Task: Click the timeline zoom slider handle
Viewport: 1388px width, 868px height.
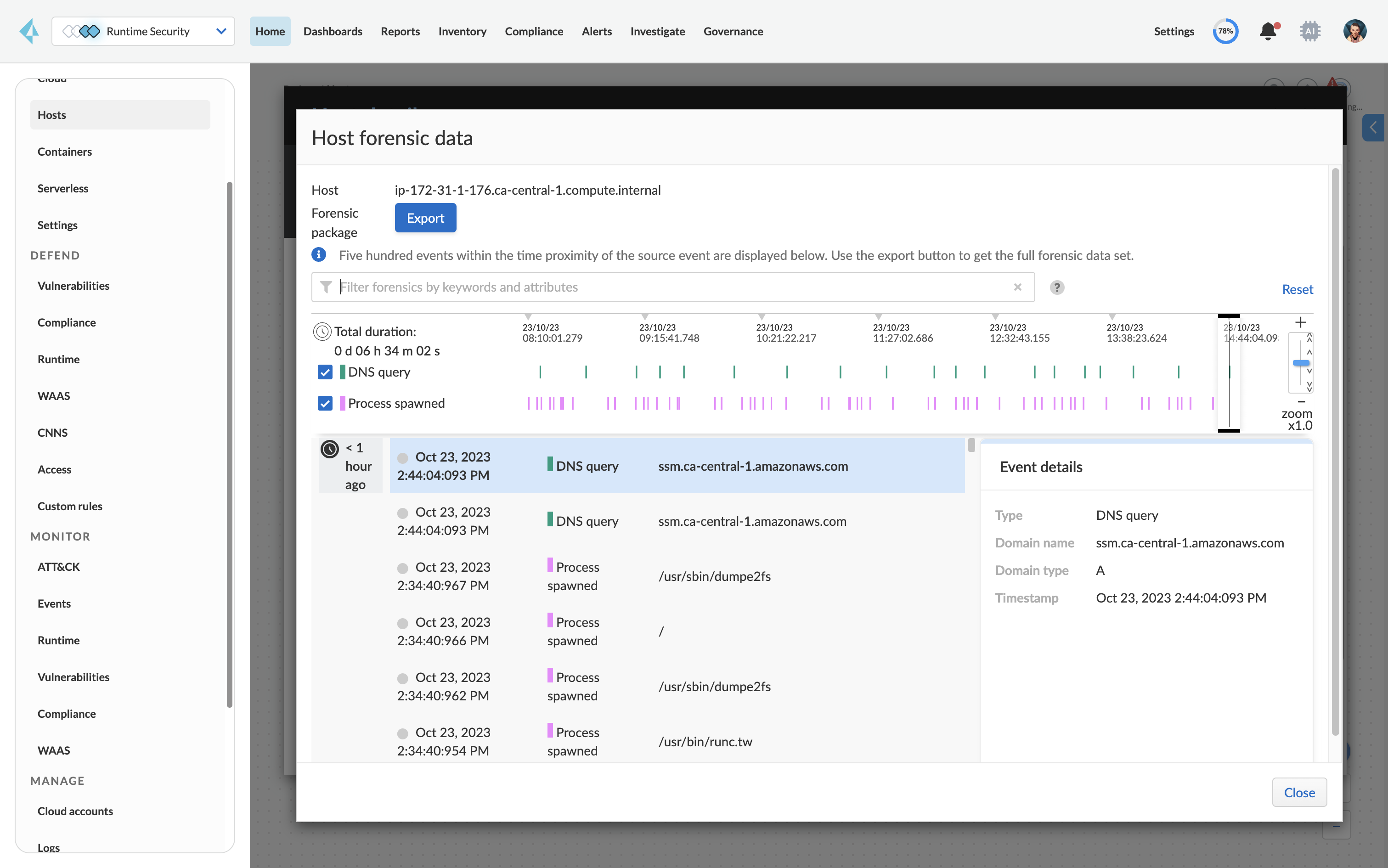Action: point(1301,363)
